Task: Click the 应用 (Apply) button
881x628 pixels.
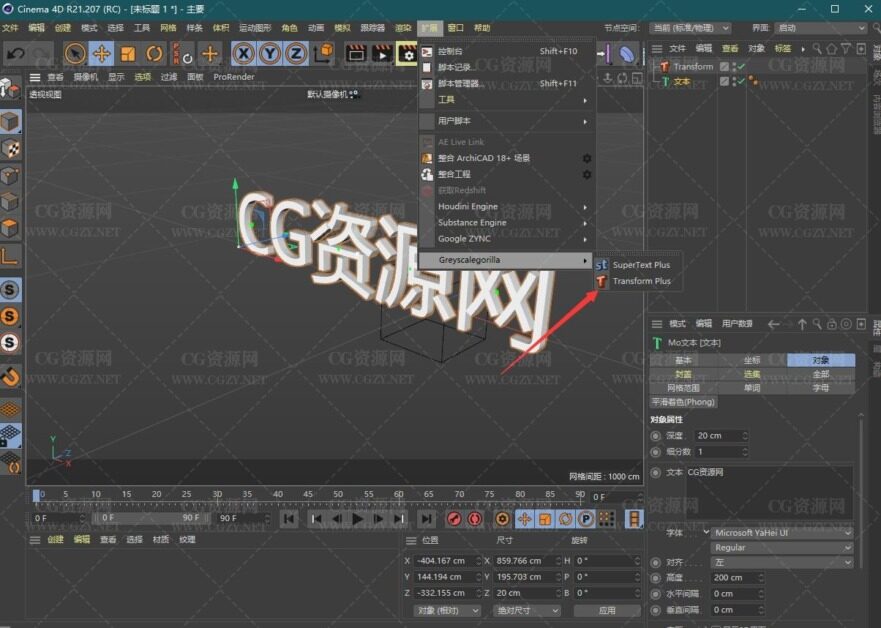Action: click(x=607, y=610)
